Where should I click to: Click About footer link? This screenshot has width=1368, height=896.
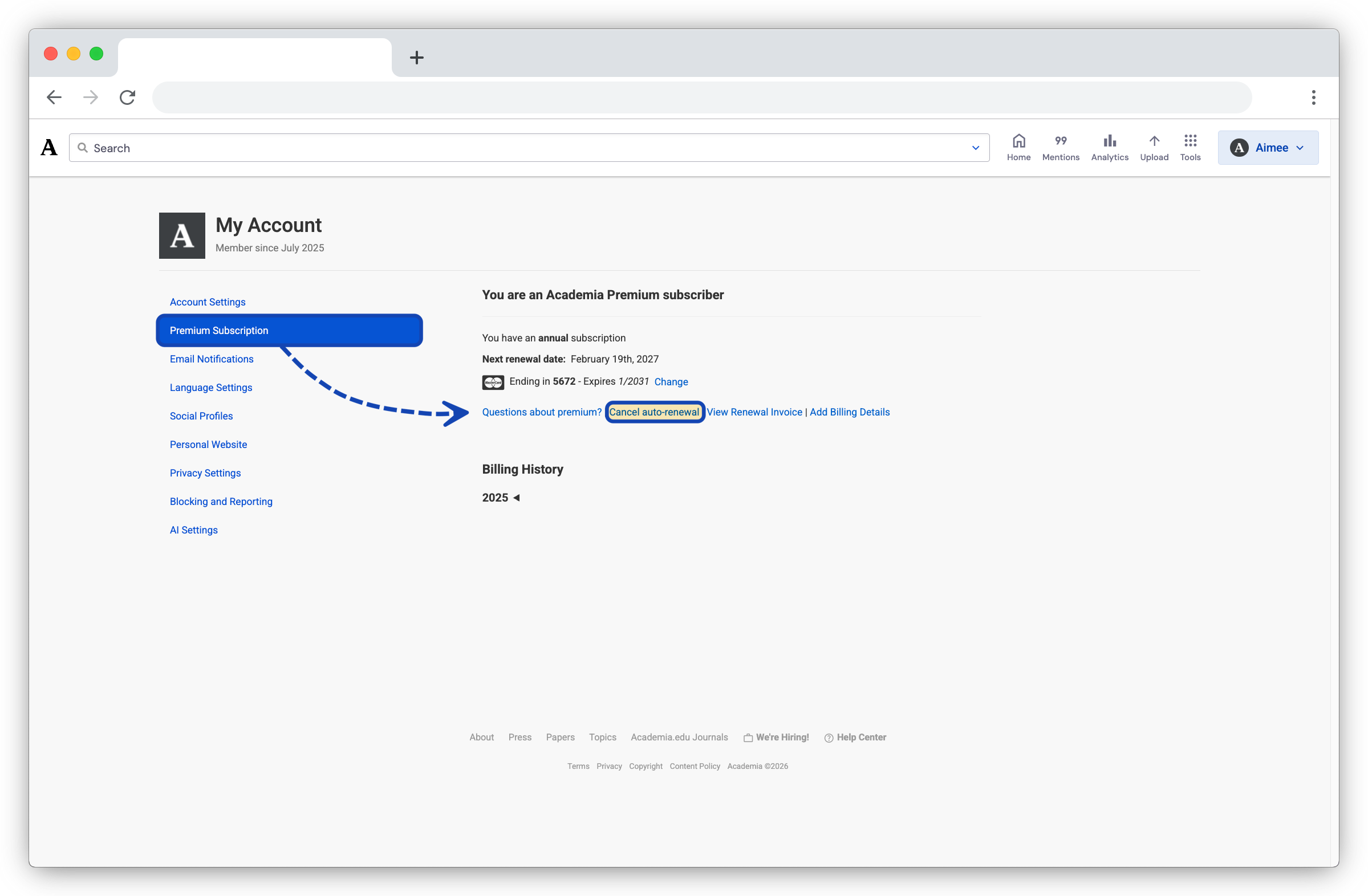pyautogui.click(x=481, y=738)
